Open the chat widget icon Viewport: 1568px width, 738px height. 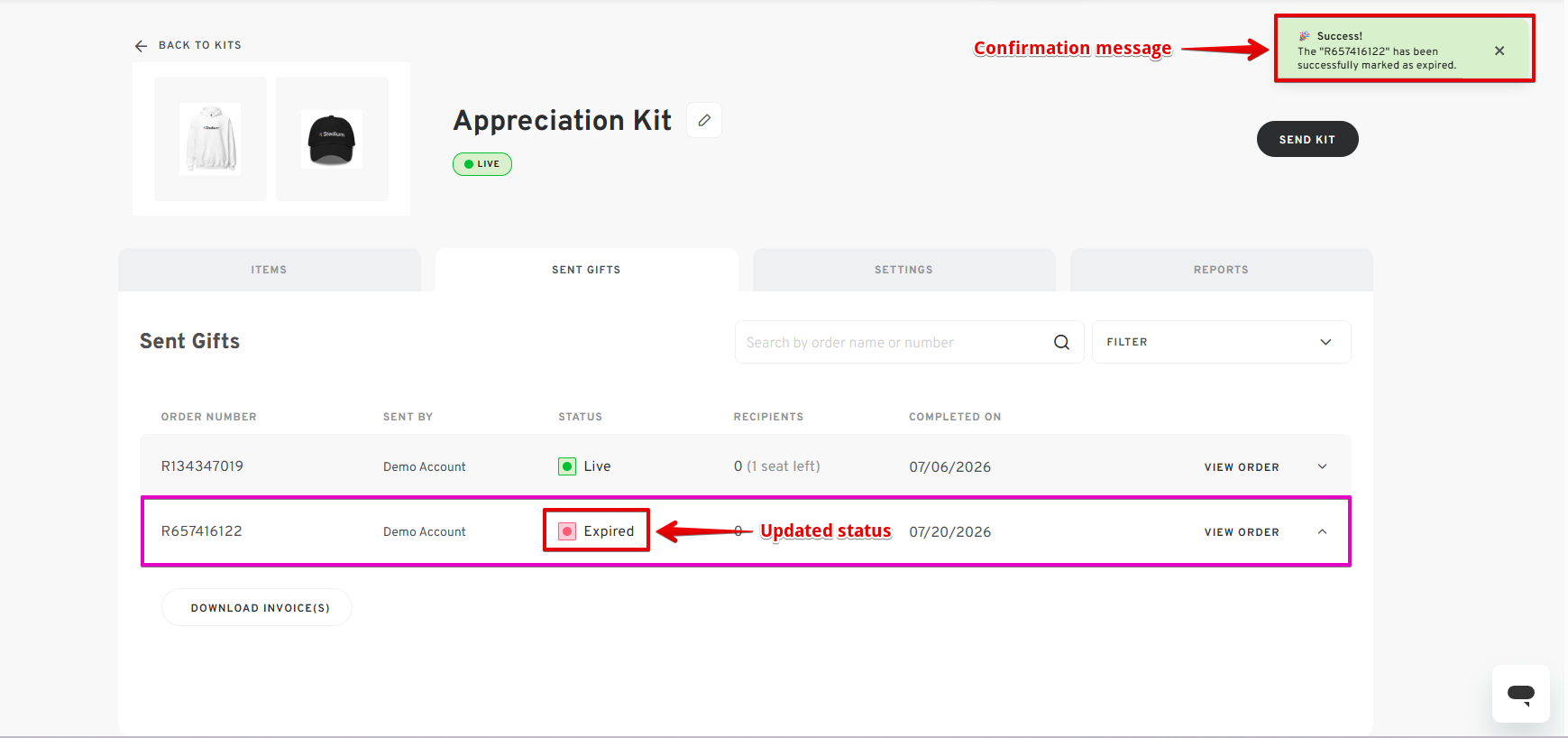[x=1520, y=694]
